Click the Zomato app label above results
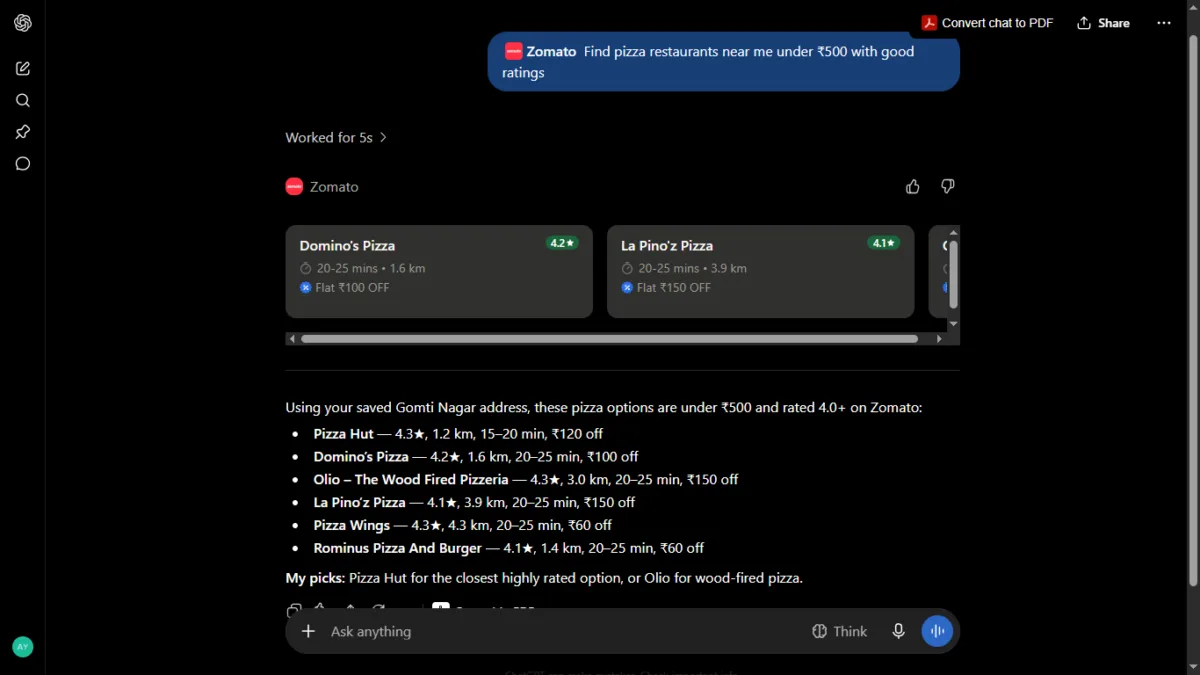Image resolution: width=1200 pixels, height=675 pixels. click(322, 187)
